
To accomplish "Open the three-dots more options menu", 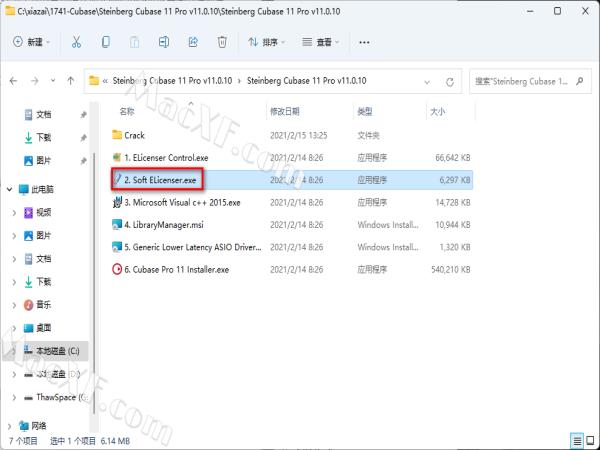I will 364,42.
